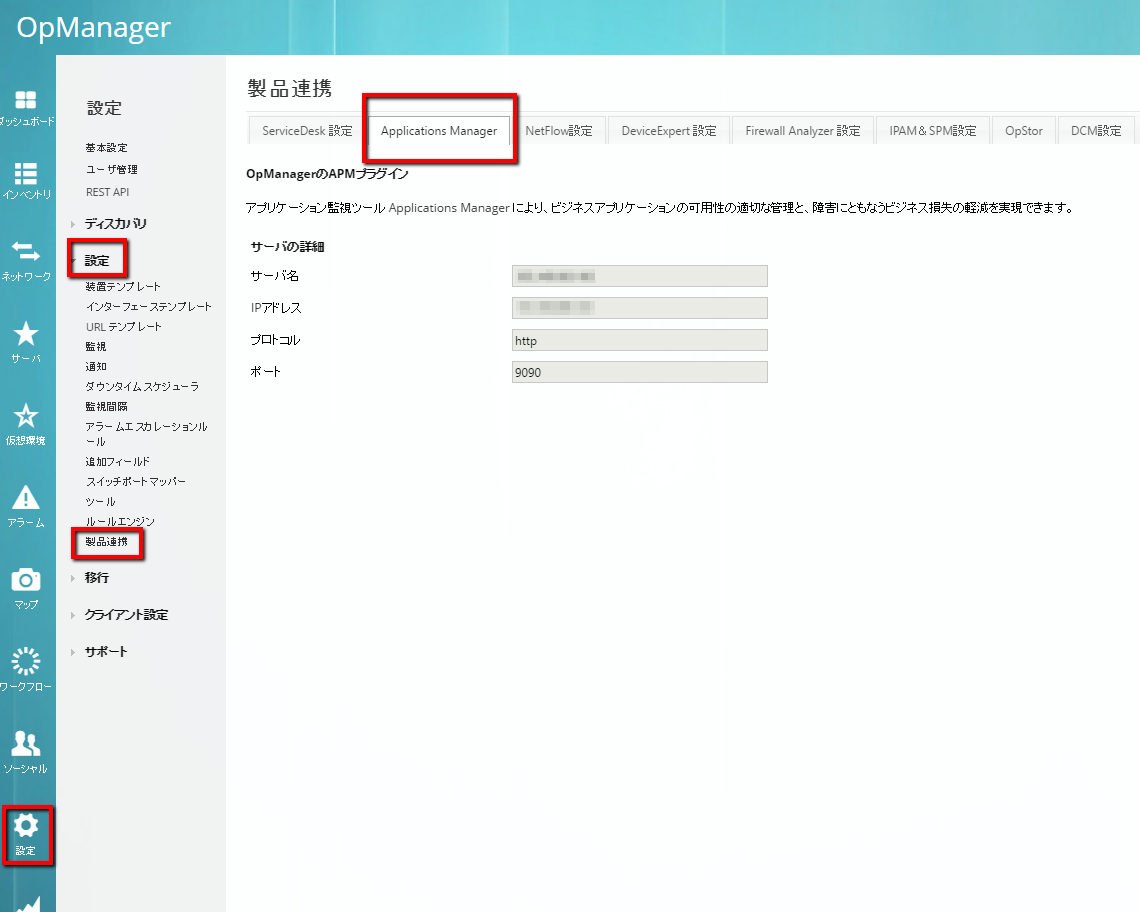
Task: Click the IPアドレス input field
Action: pyautogui.click(x=640, y=308)
